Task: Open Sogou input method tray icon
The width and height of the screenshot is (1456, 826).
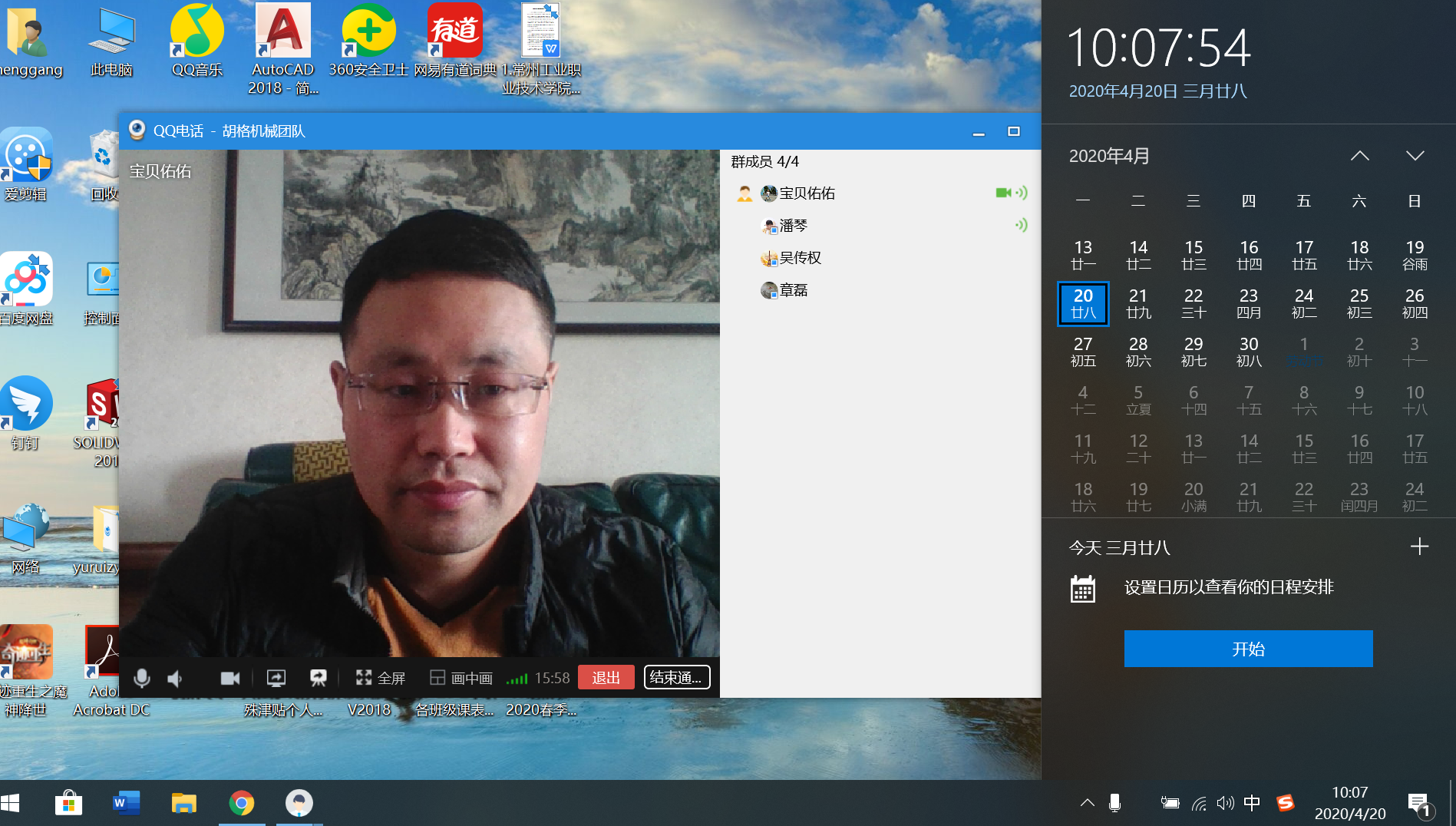Action: (x=1285, y=803)
